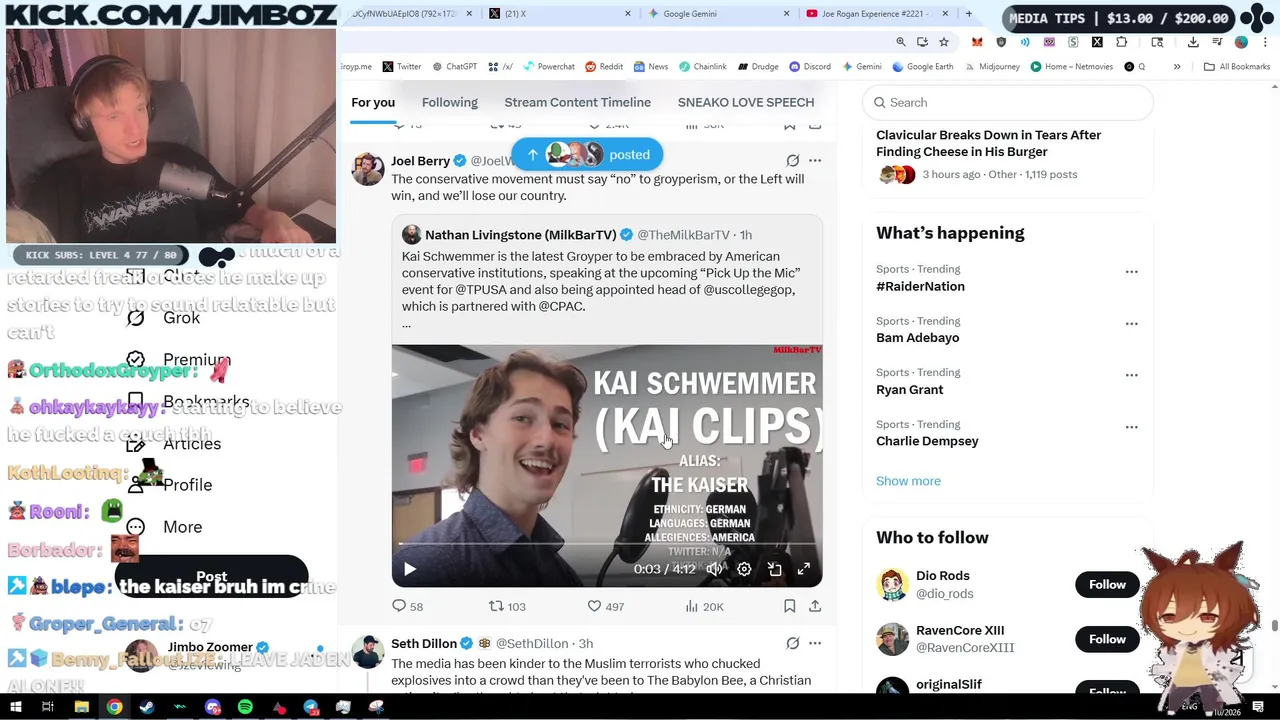Mute the video volume icon

pos(714,569)
